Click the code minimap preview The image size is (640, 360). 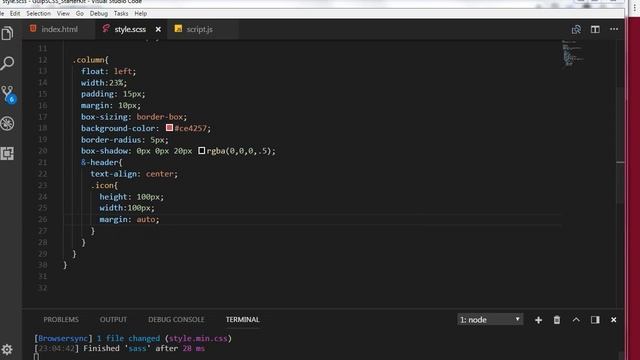coord(573,53)
